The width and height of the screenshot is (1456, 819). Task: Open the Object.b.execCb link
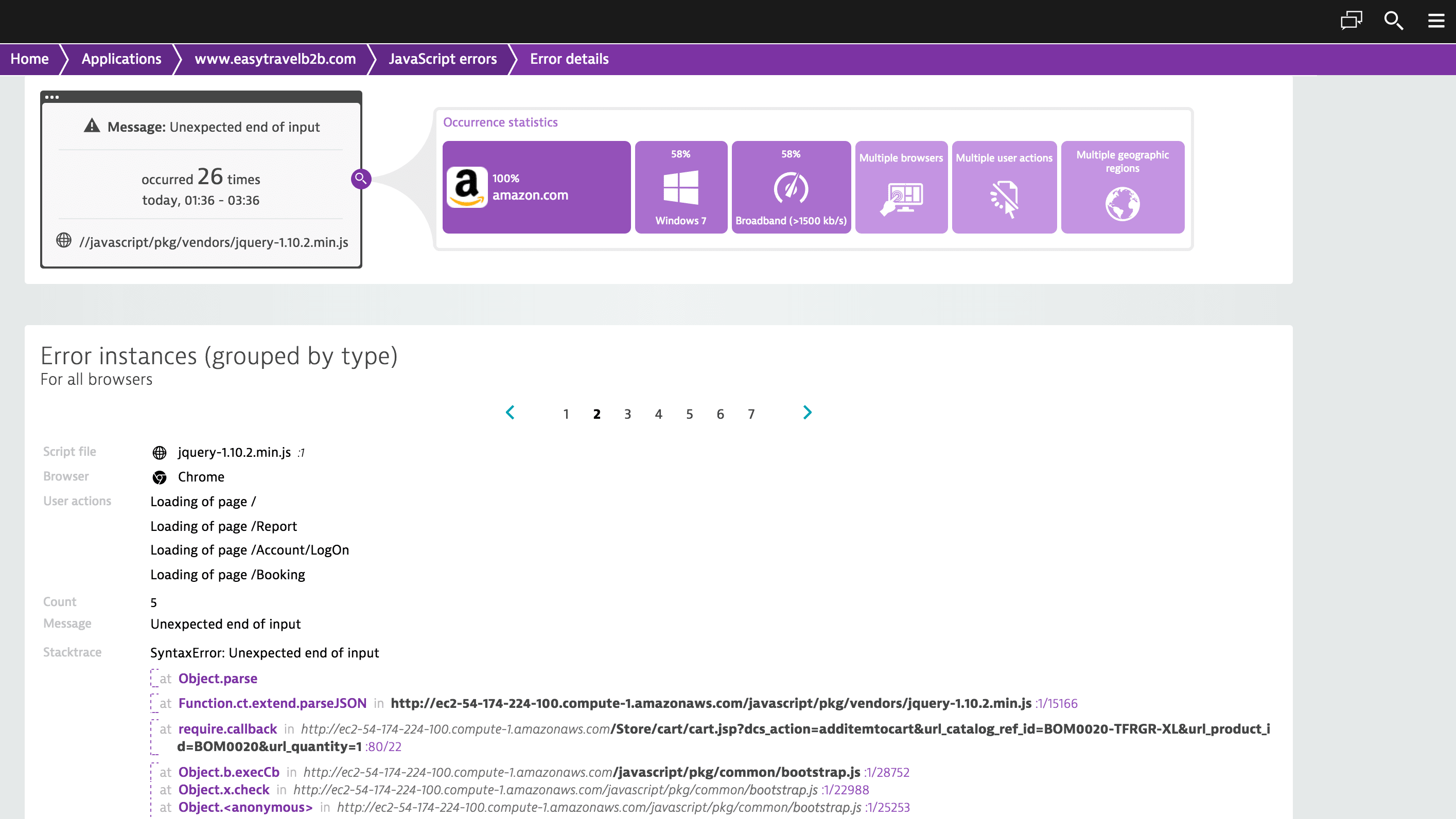(x=229, y=772)
